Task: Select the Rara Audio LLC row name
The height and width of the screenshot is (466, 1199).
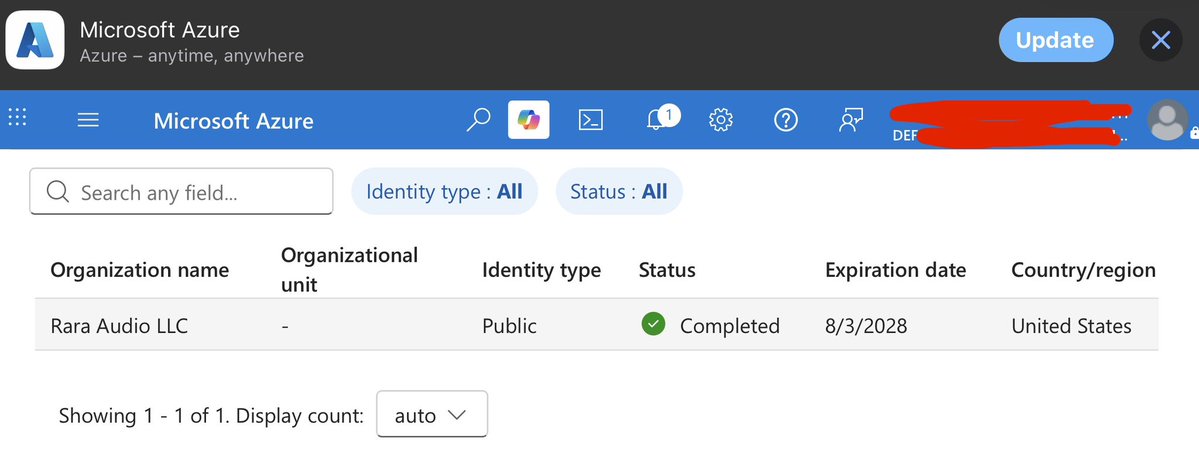Action: (119, 326)
